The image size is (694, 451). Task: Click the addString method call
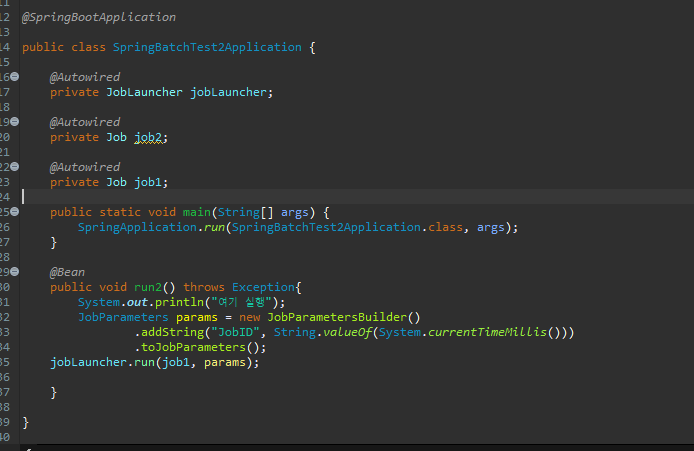(172, 332)
